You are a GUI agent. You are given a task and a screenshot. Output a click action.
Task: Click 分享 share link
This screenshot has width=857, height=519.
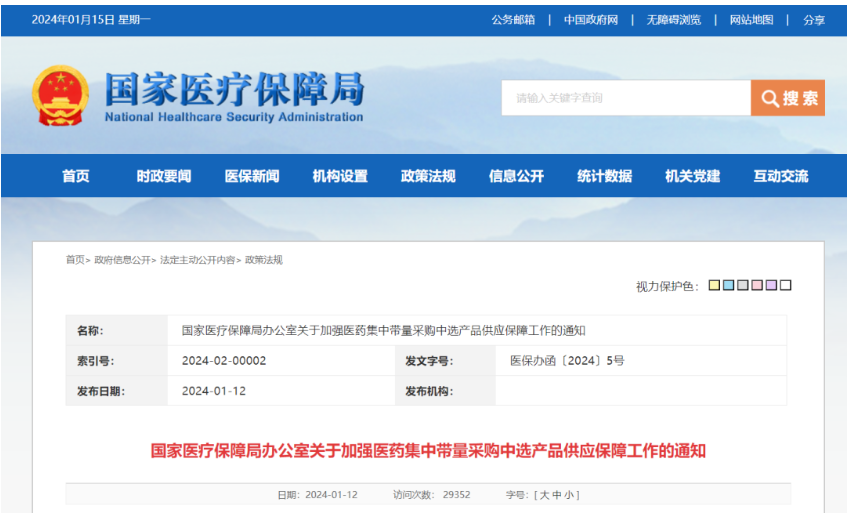(814, 20)
